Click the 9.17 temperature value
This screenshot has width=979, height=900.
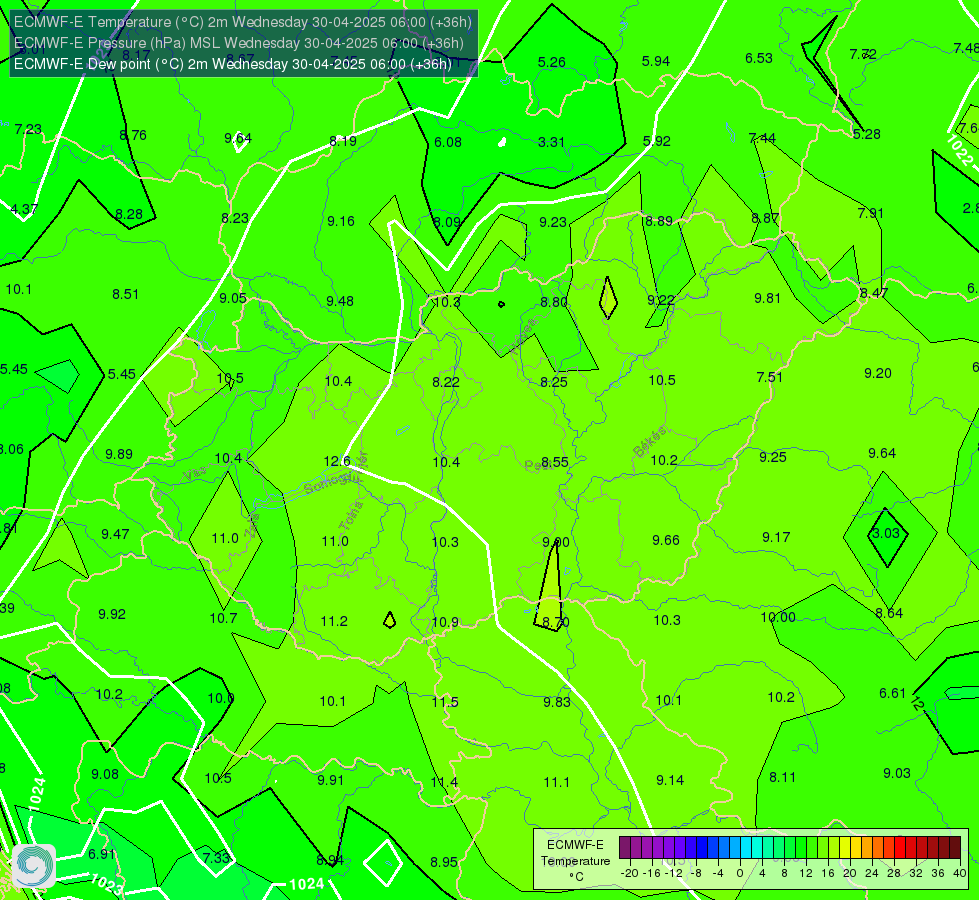[x=776, y=537]
